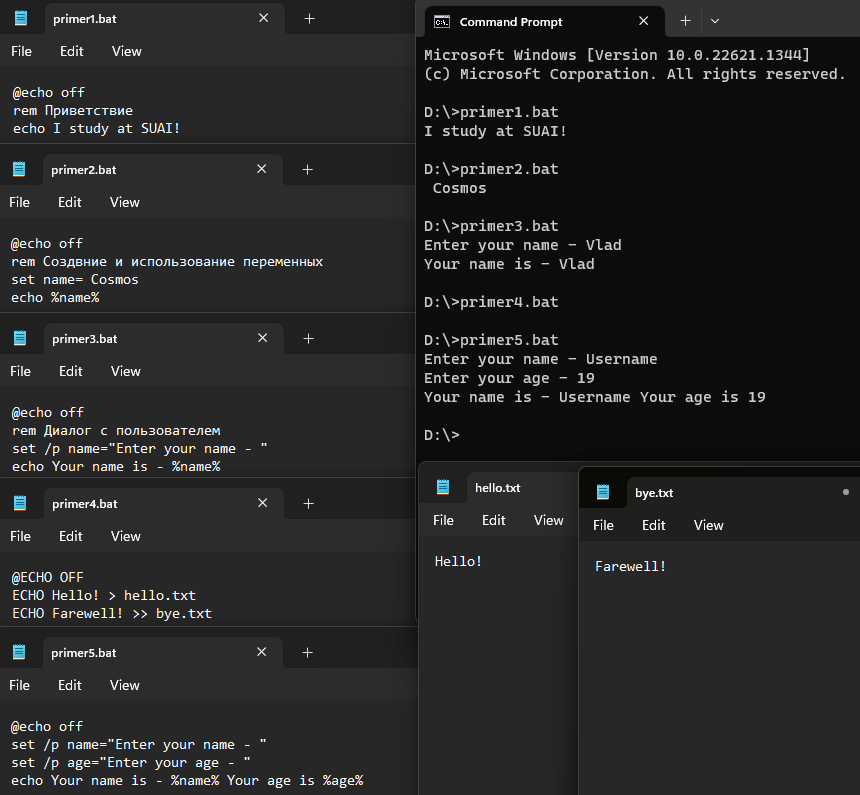The image size is (860, 795).
Task: Add a new tab in primer2.bat window
Action: (x=308, y=170)
